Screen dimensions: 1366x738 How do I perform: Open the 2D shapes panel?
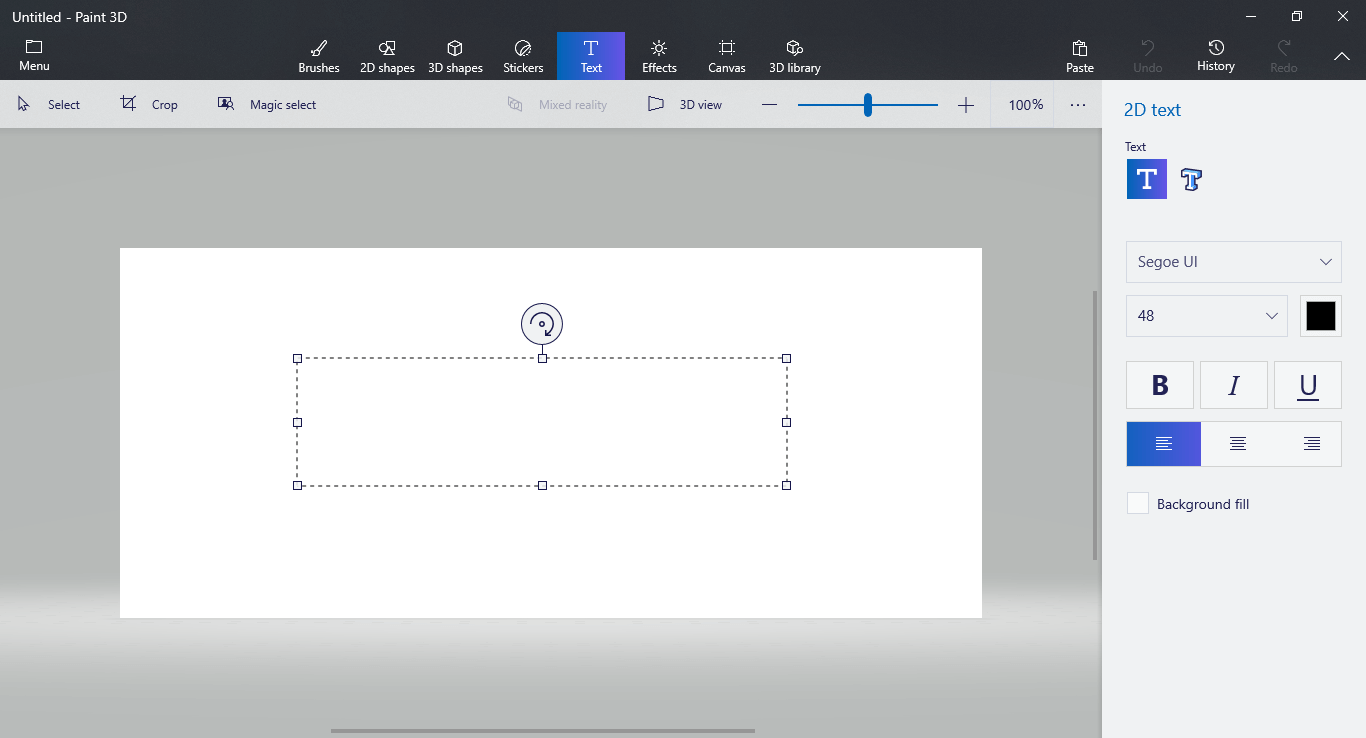387,55
